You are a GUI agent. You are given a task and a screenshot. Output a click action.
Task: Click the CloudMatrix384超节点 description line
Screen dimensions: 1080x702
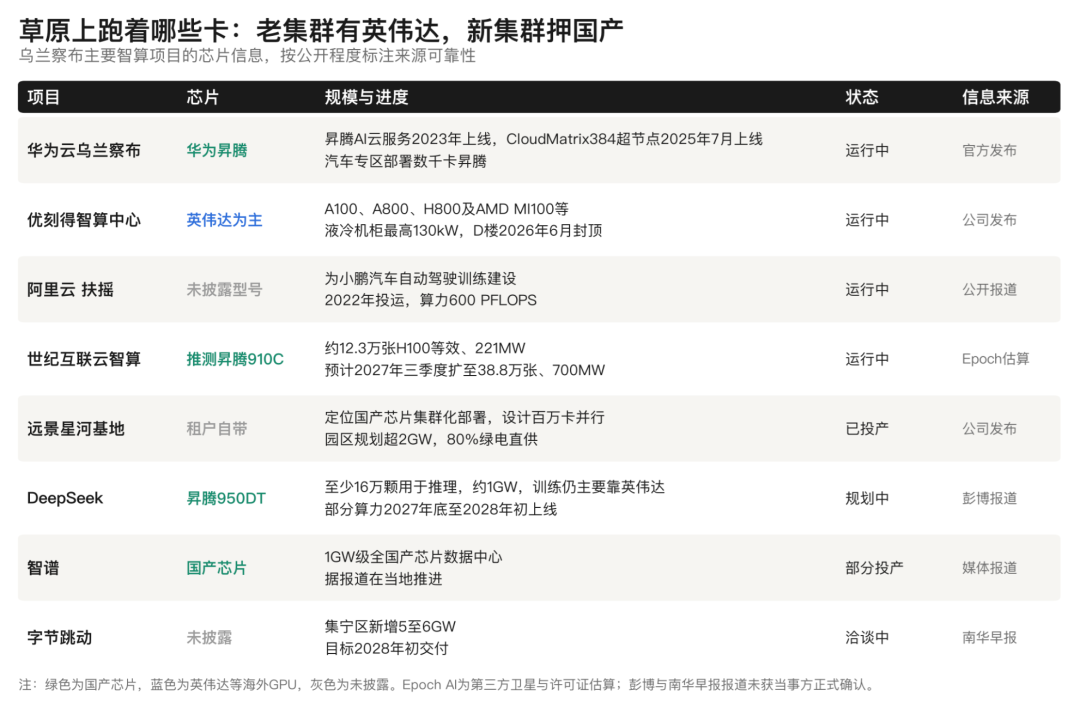543,139
